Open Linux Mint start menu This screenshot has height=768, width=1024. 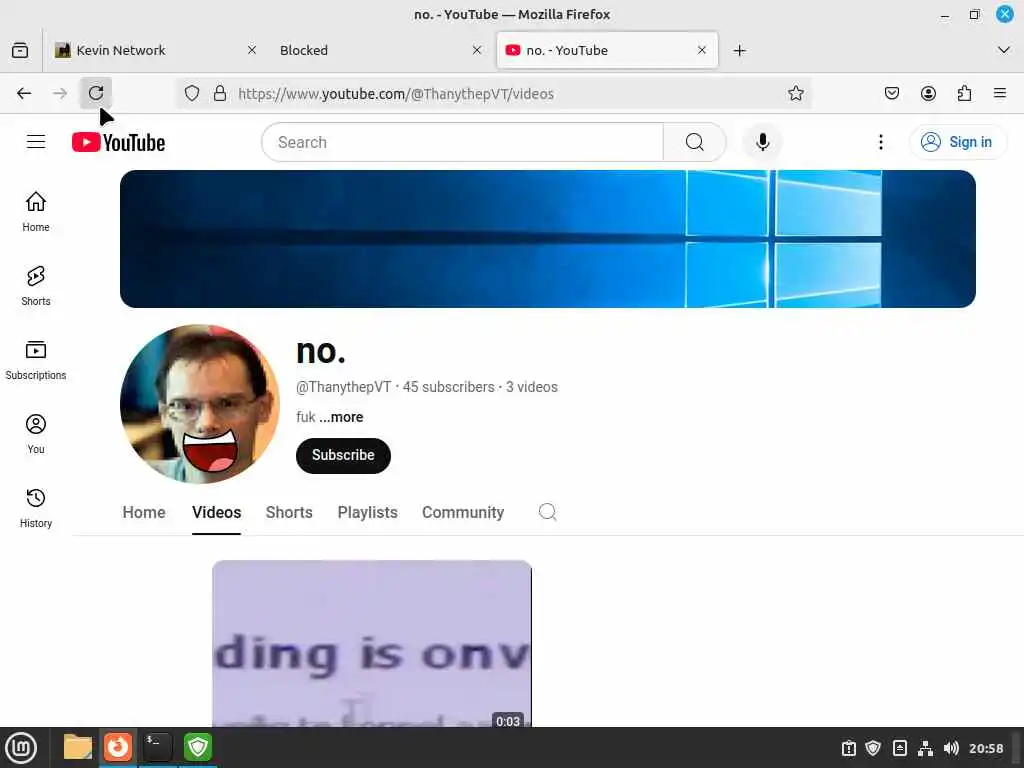click(x=21, y=748)
